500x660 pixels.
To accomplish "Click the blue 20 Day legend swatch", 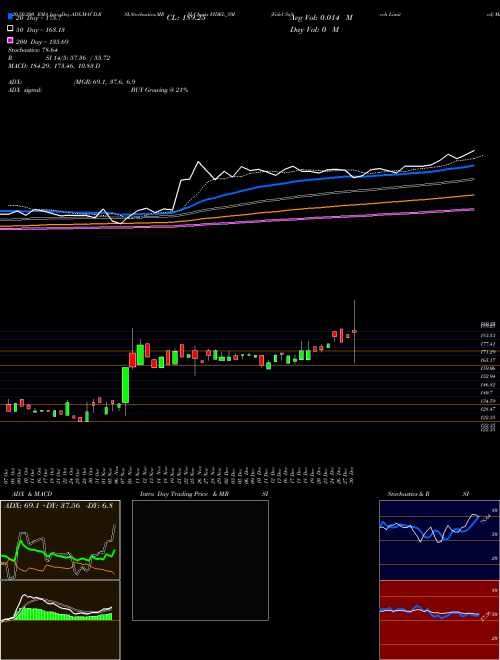I will click(x=10, y=17).
